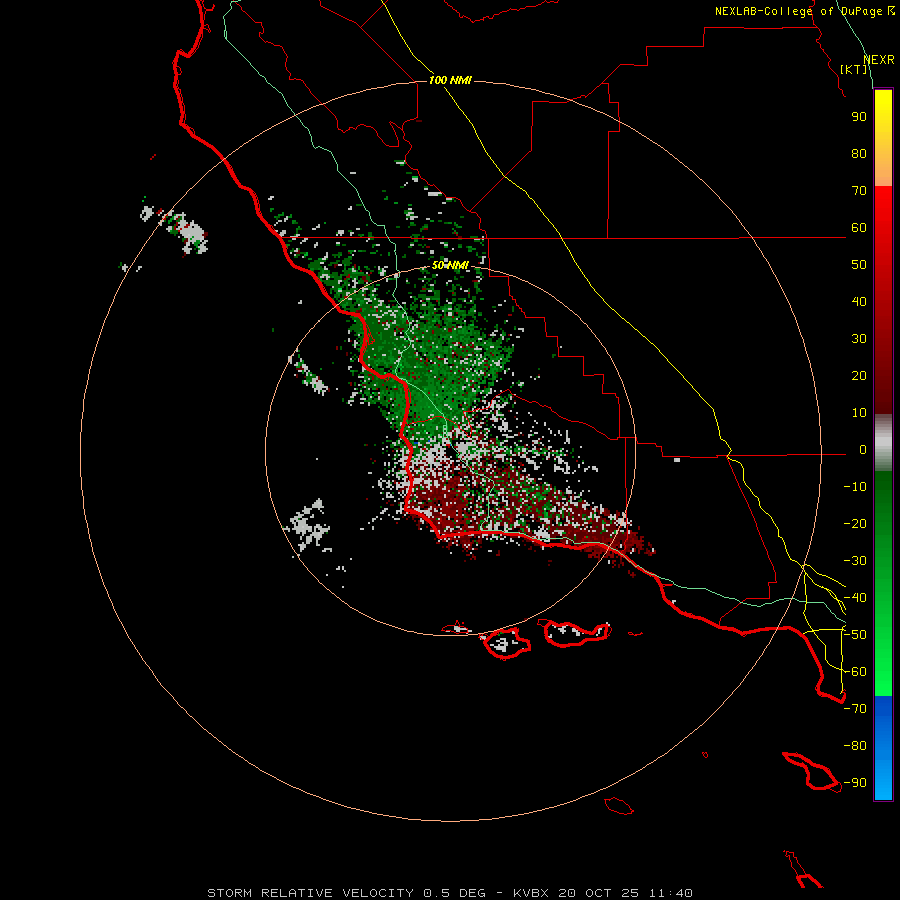Click the Storm Relative Velocity caption at bottom
The height and width of the screenshot is (900, 900).
(449, 893)
